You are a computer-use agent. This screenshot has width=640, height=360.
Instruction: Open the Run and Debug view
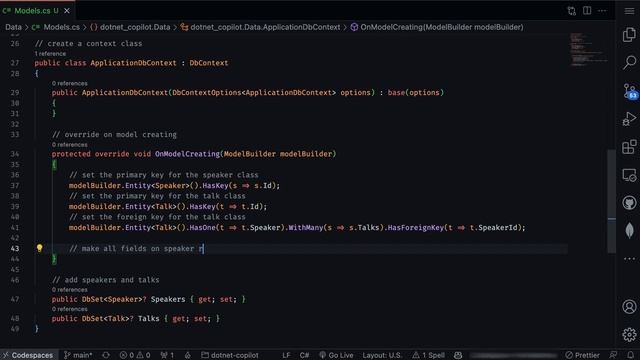pyautogui.click(x=629, y=119)
